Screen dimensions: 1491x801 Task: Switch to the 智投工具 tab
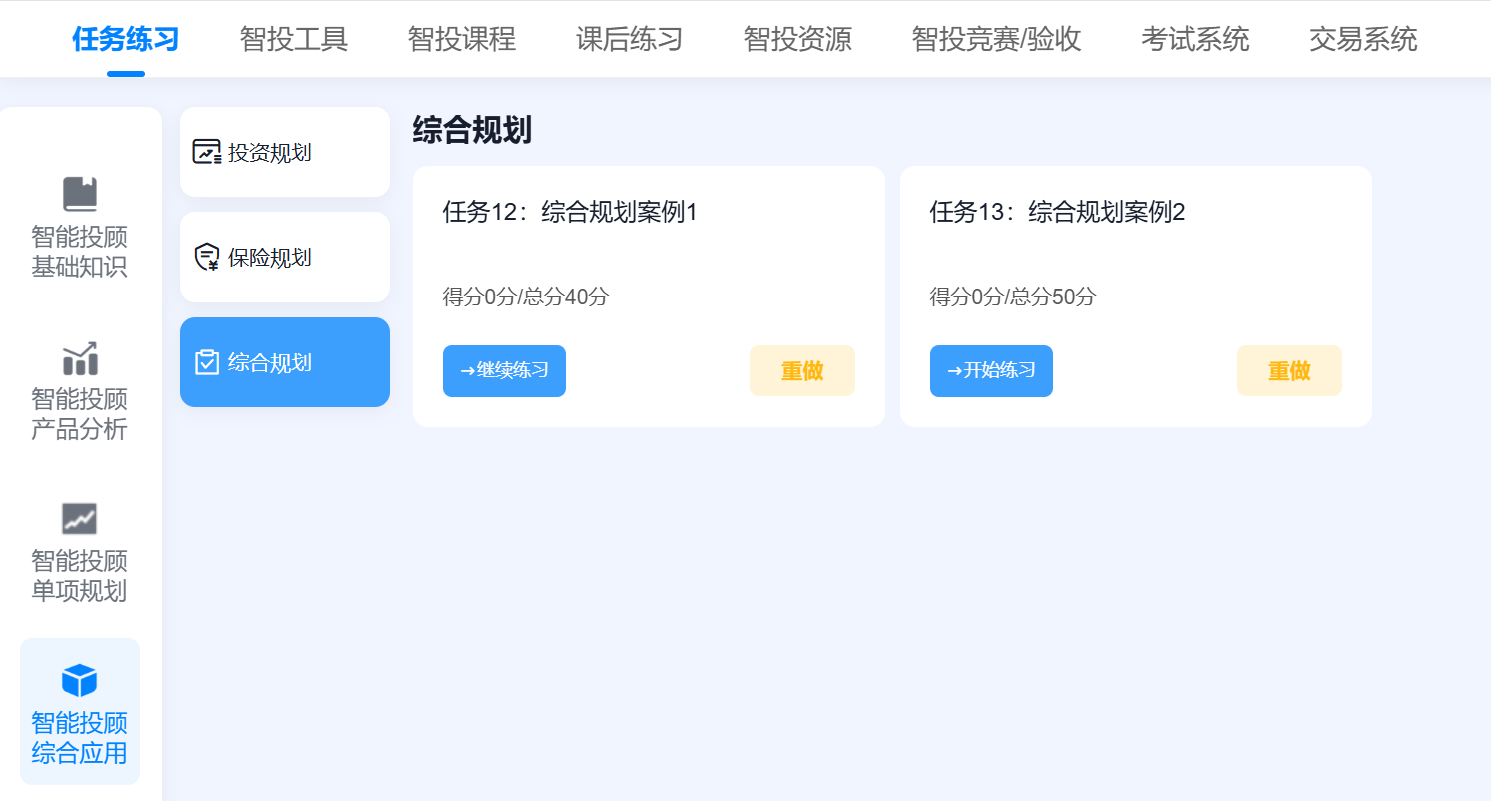293,39
